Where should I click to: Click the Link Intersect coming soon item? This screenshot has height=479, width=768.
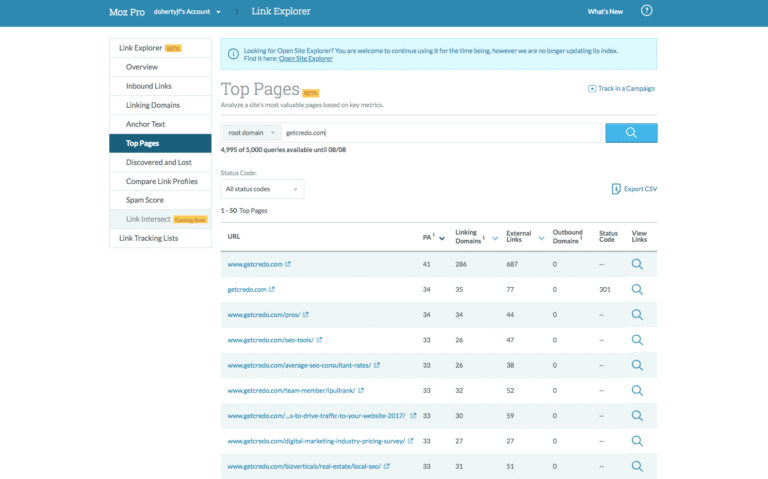point(160,219)
